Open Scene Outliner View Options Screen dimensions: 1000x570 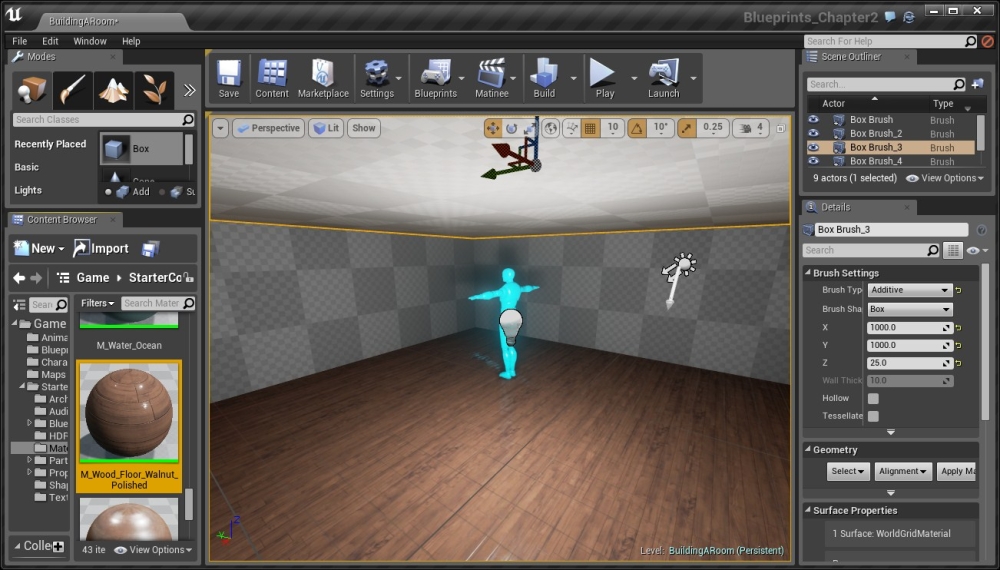(x=945, y=179)
